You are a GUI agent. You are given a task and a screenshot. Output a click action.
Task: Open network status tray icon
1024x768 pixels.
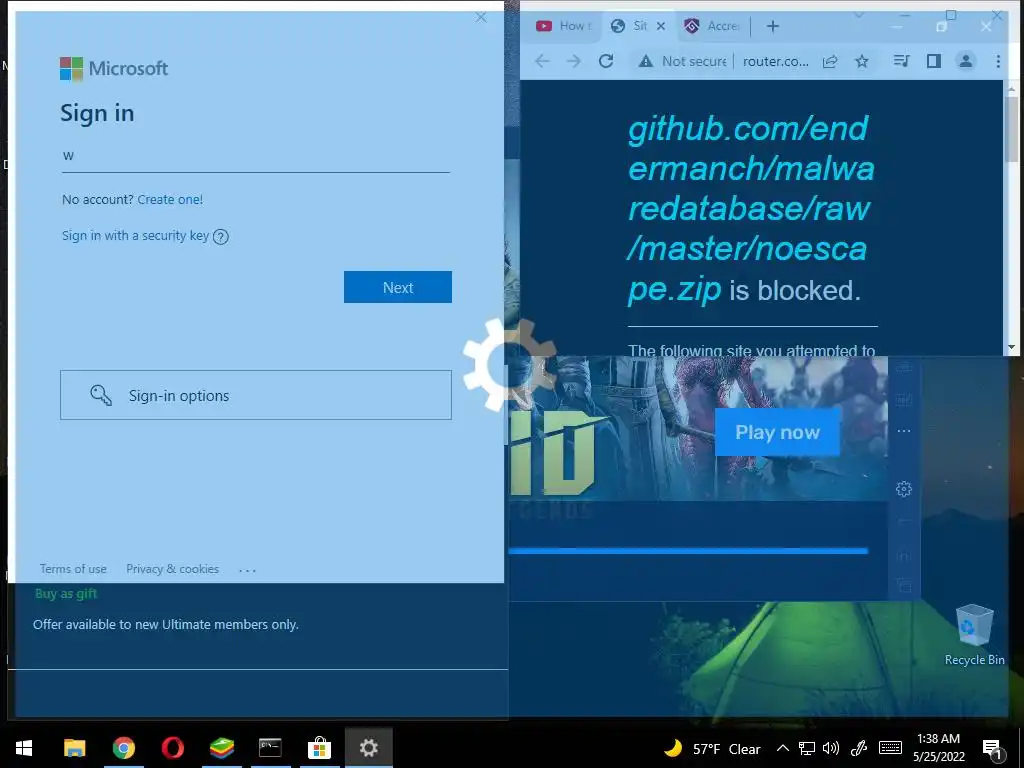click(807, 748)
